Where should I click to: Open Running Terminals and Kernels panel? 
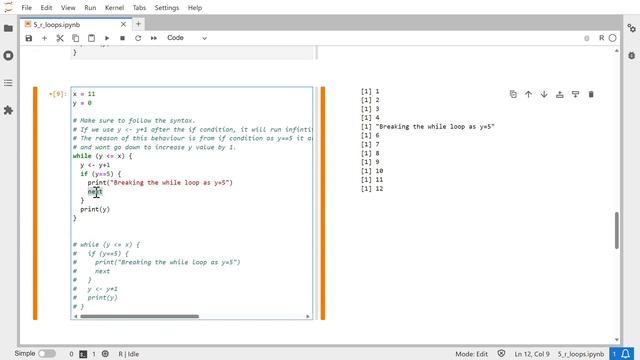8,56
